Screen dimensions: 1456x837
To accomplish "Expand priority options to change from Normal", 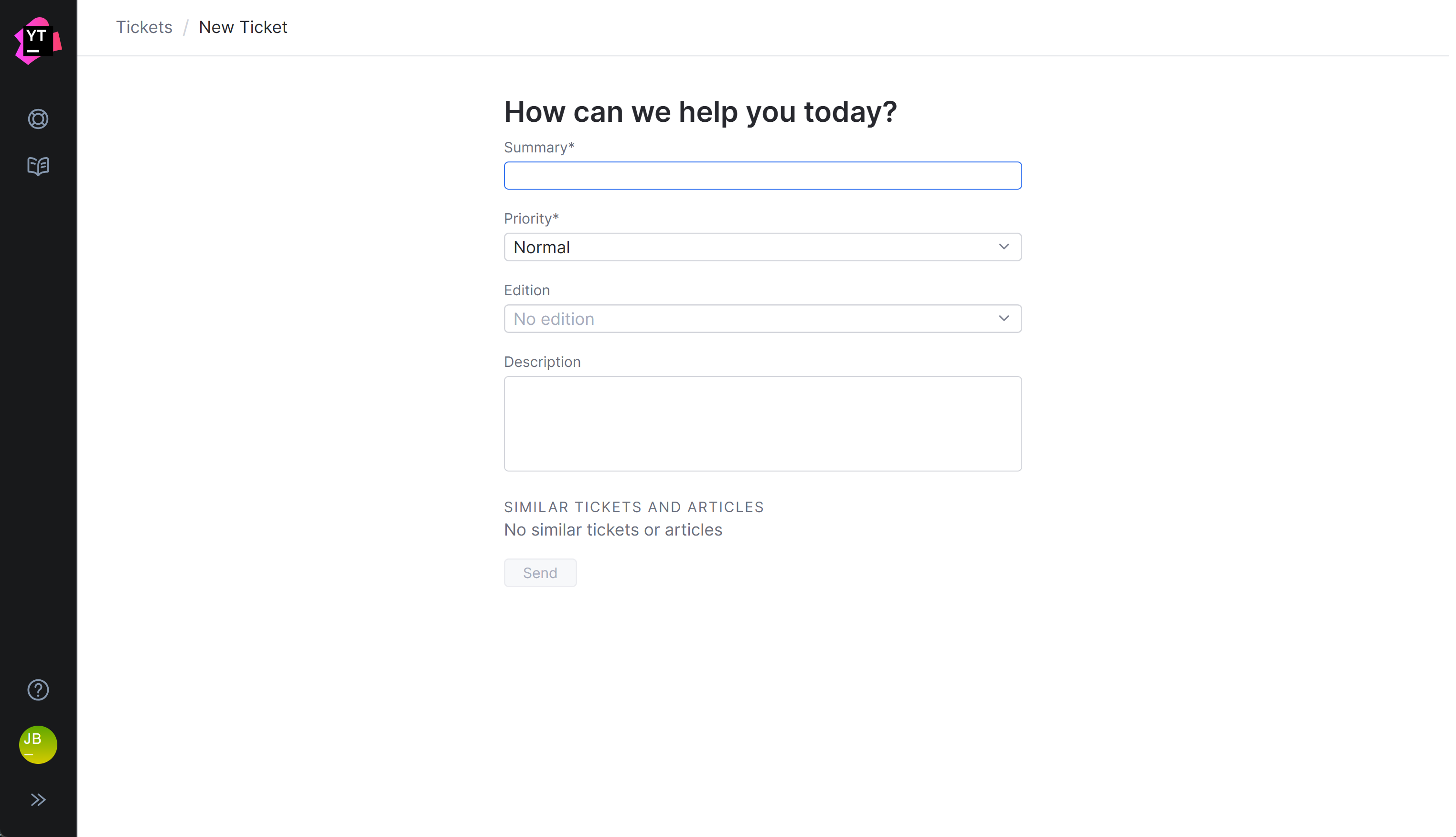I will 763,247.
